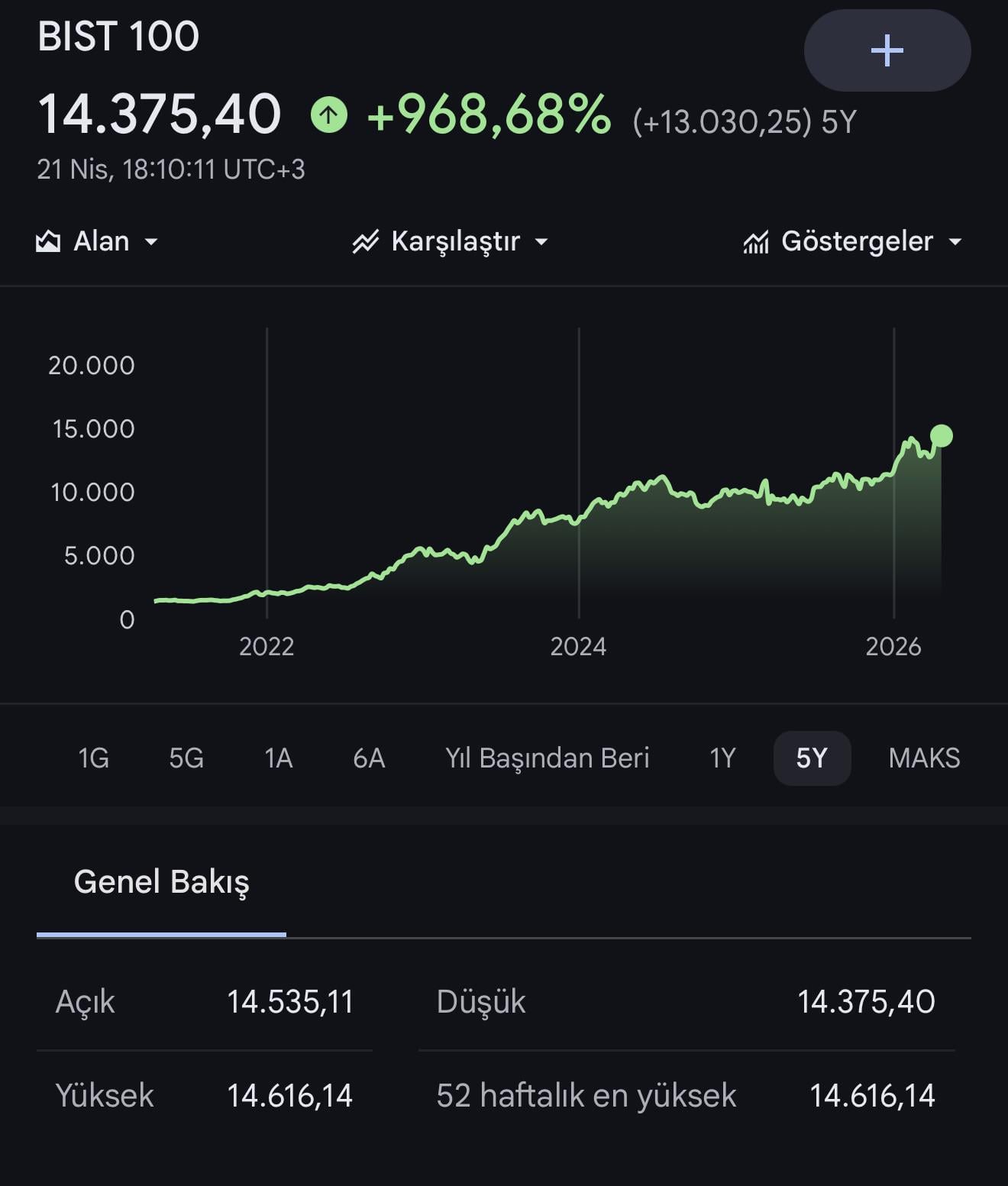Select the 1A time range

point(278,758)
